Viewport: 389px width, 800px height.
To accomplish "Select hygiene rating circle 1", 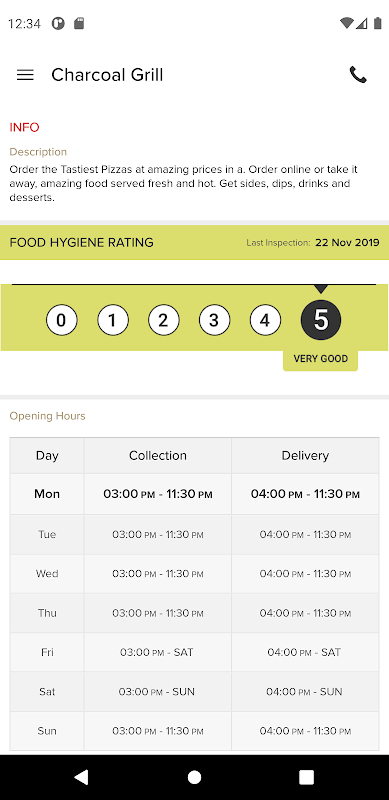I will coord(112,320).
